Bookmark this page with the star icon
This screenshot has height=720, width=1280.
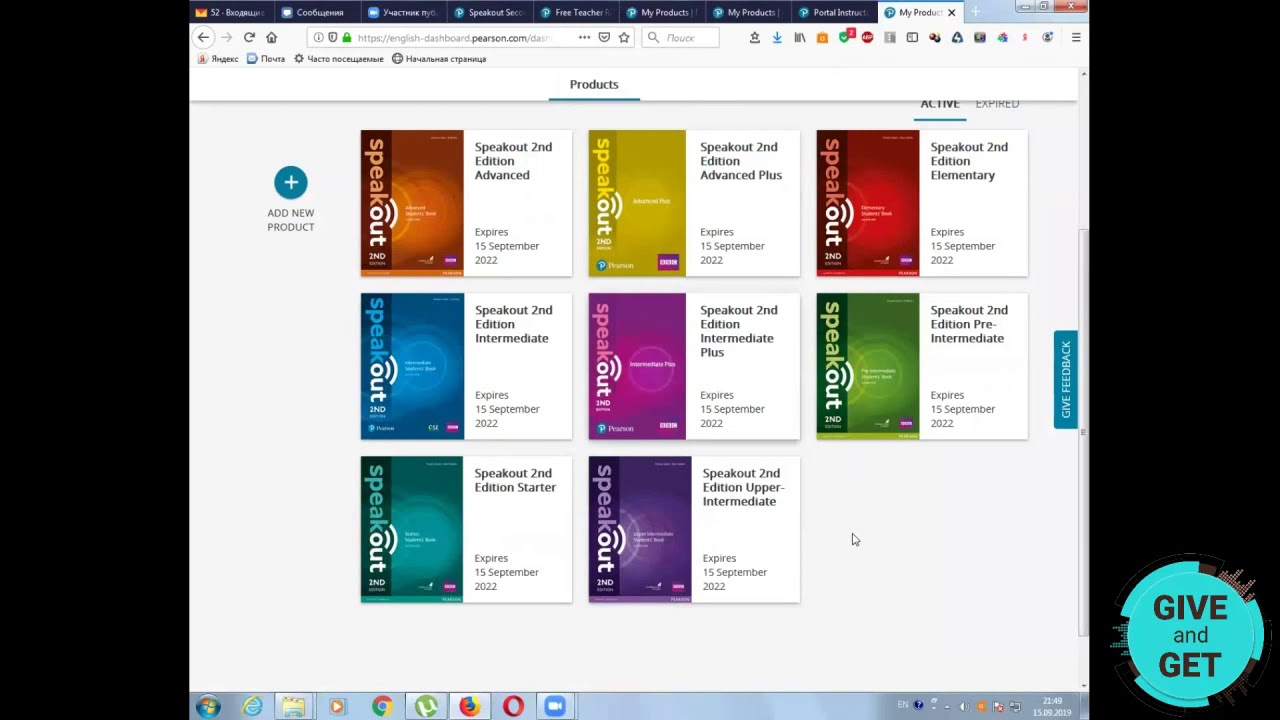tap(624, 37)
